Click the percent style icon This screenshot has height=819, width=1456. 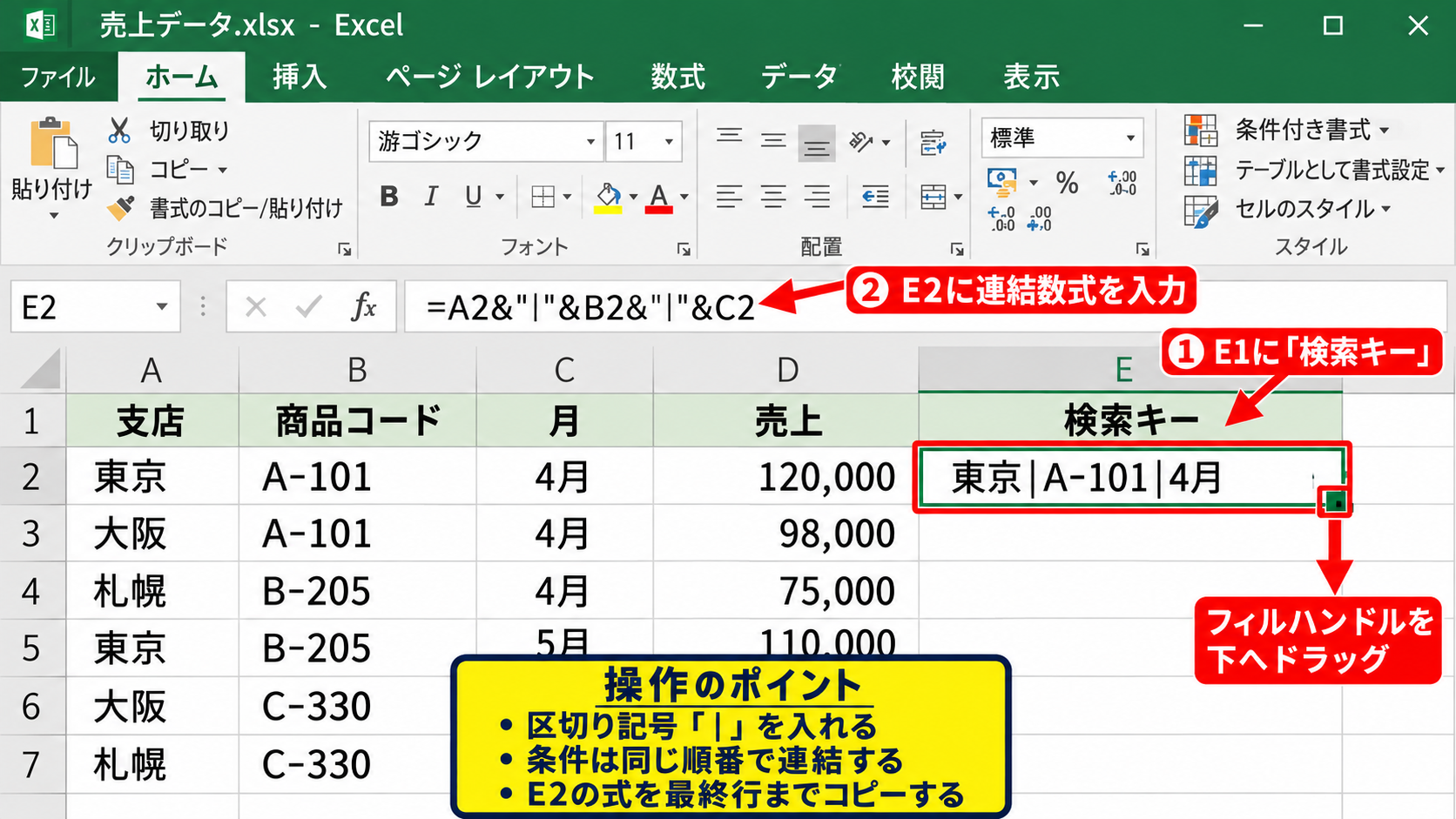click(x=1067, y=182)
